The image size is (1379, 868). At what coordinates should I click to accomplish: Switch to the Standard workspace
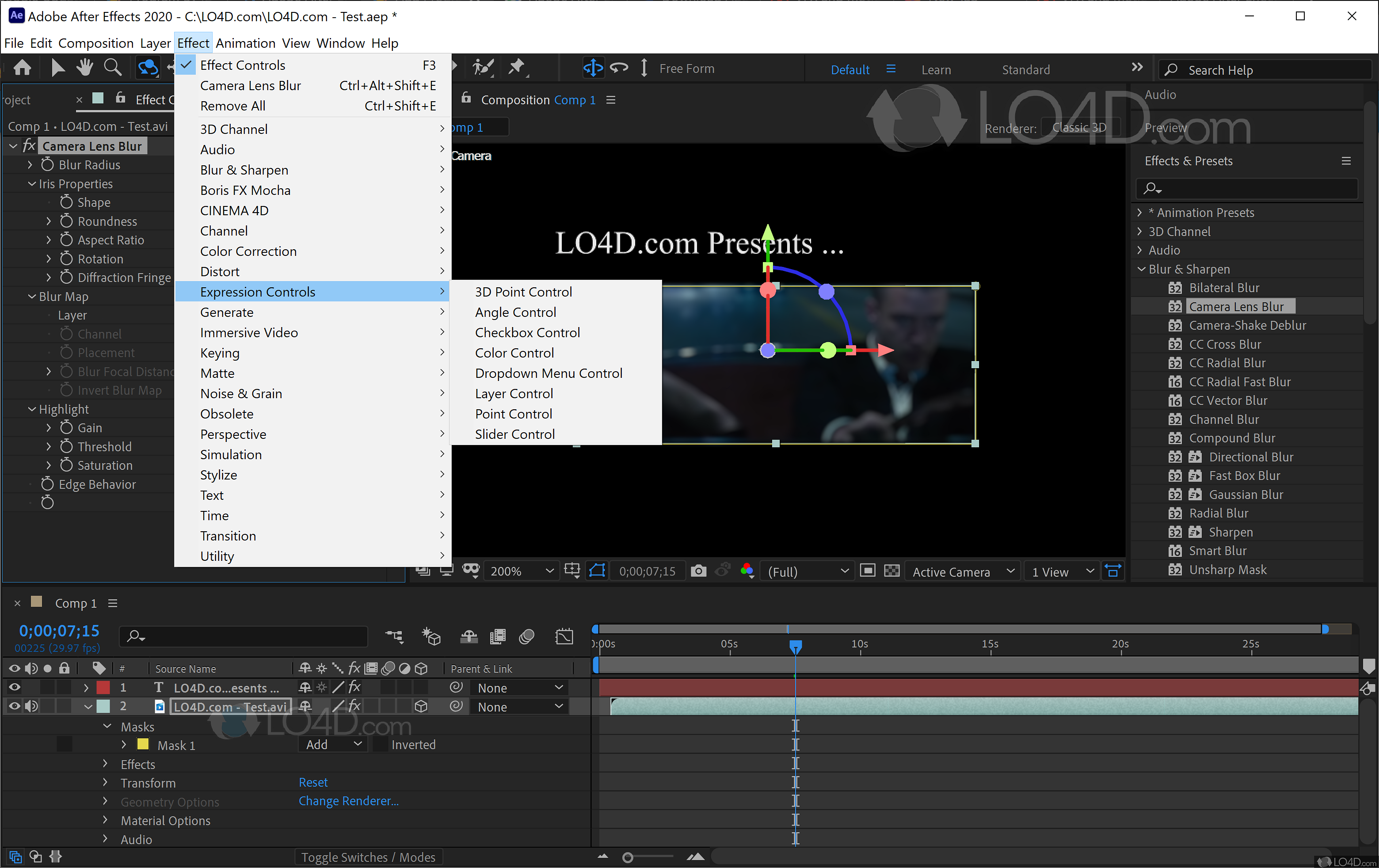tap(1026, 70)
